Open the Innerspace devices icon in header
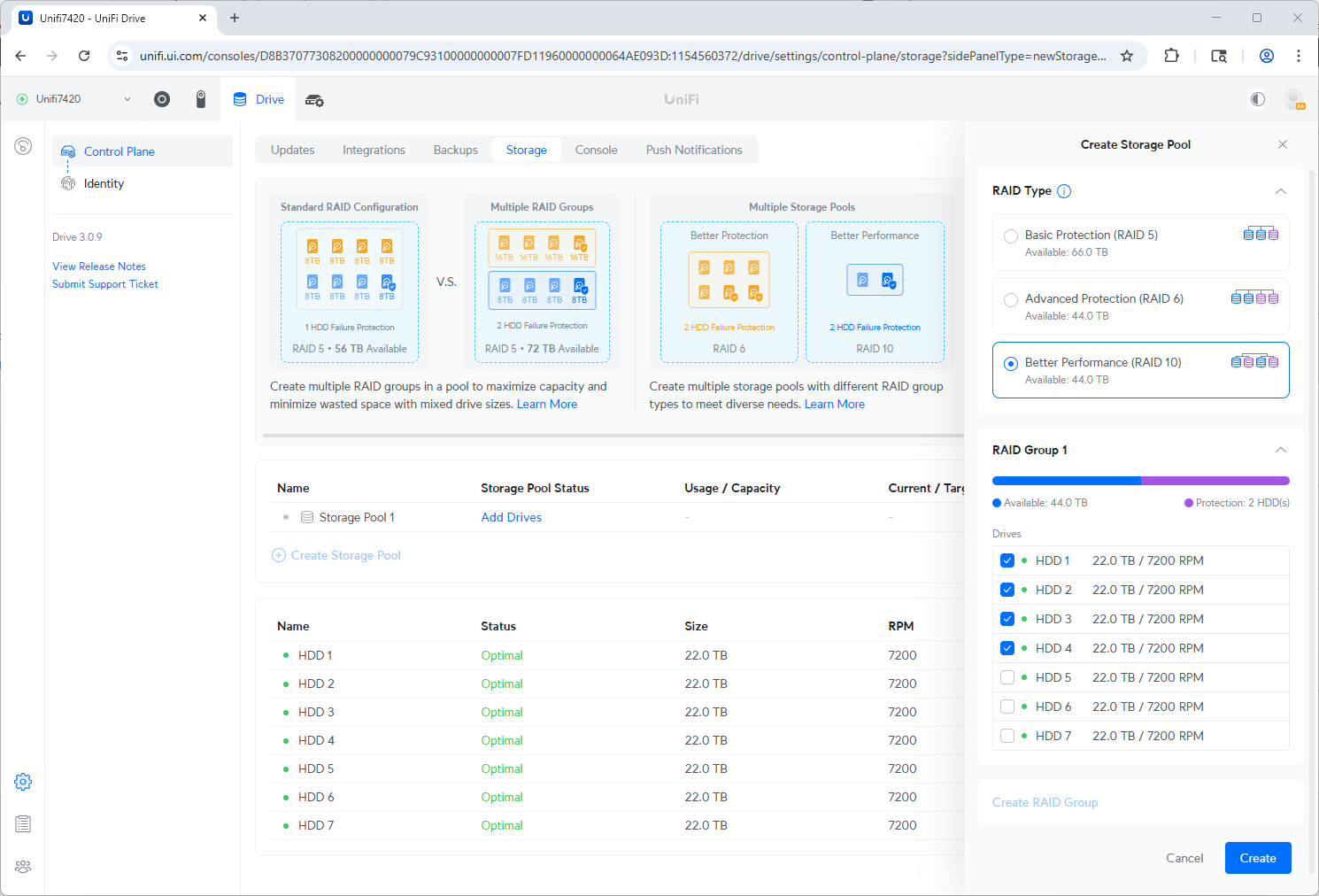 point(314,100)
